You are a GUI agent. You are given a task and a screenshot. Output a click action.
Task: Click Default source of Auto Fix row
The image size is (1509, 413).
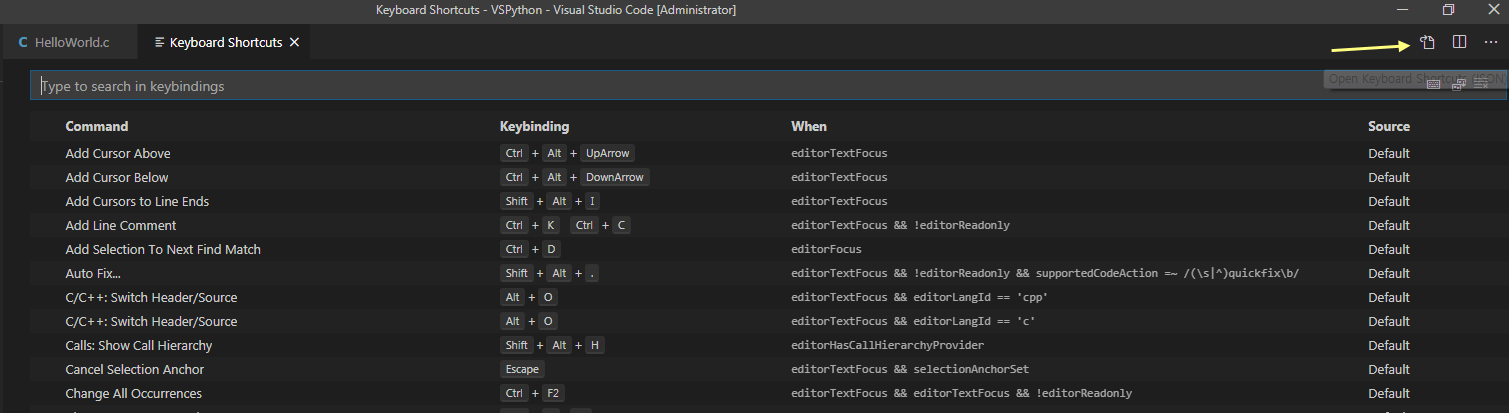(x=1389, y=273)
